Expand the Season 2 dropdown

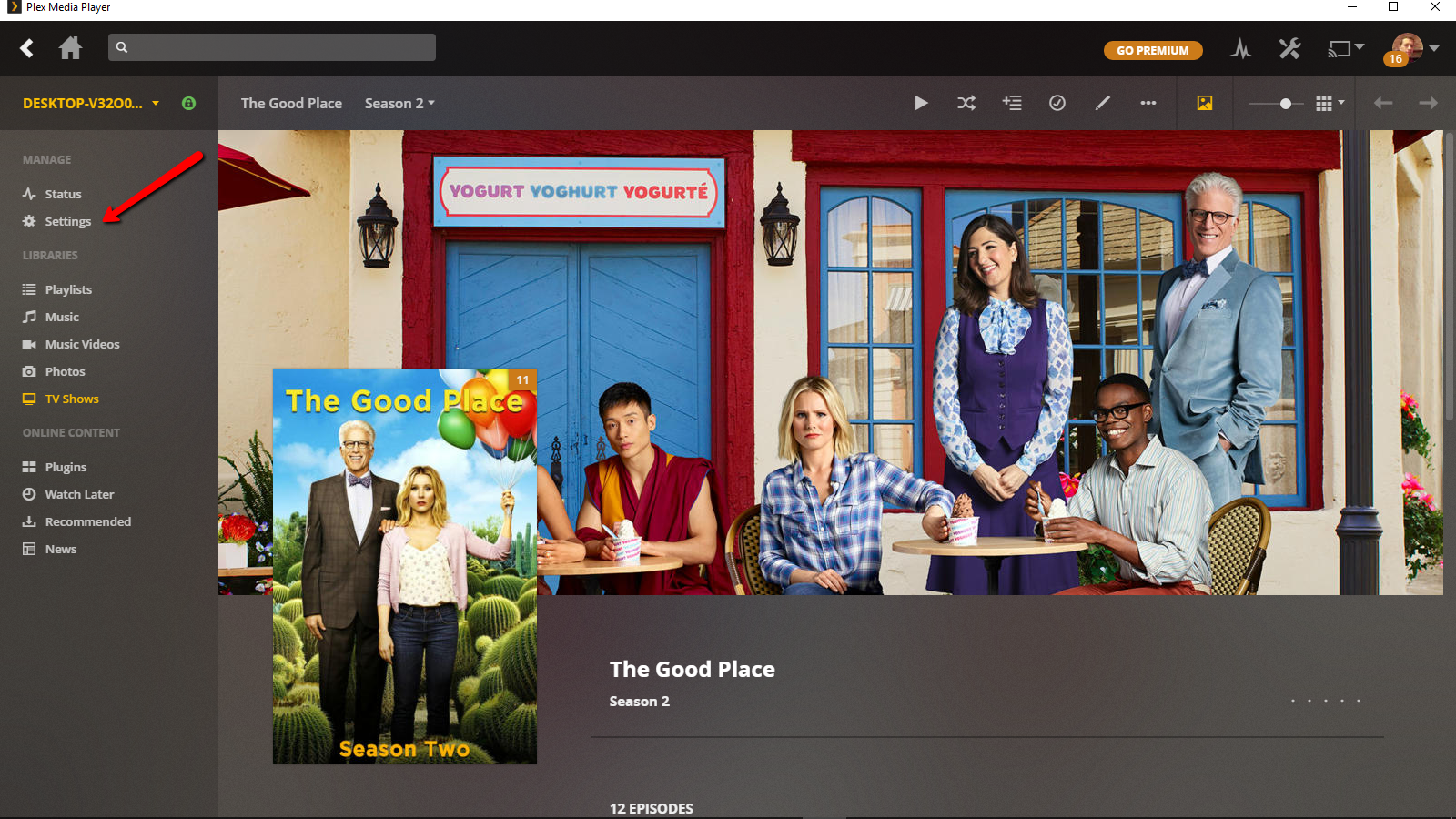point(399,103)
